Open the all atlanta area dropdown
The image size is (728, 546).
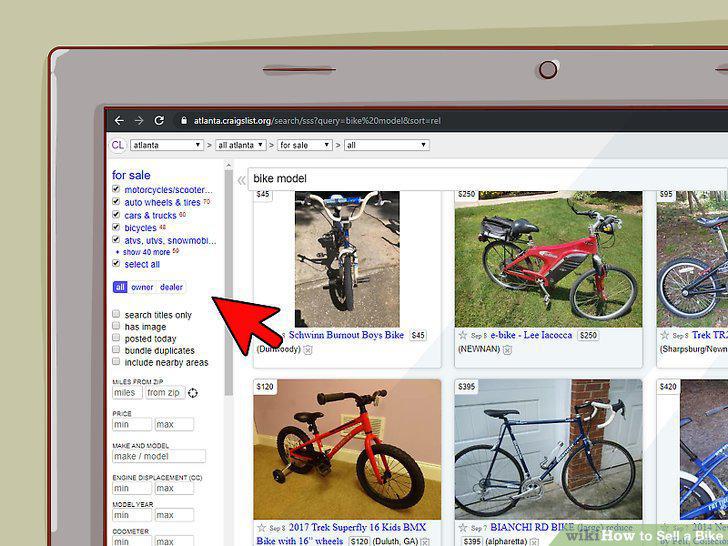tap(240, 145)
